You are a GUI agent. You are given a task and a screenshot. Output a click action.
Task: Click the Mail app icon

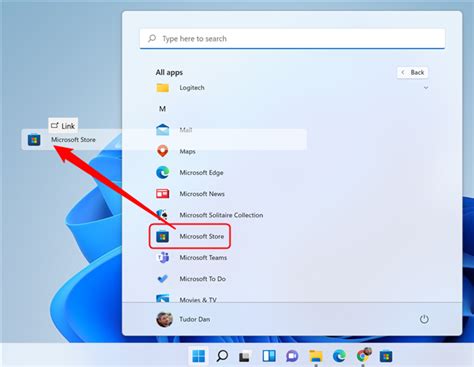tap(163, 130)
